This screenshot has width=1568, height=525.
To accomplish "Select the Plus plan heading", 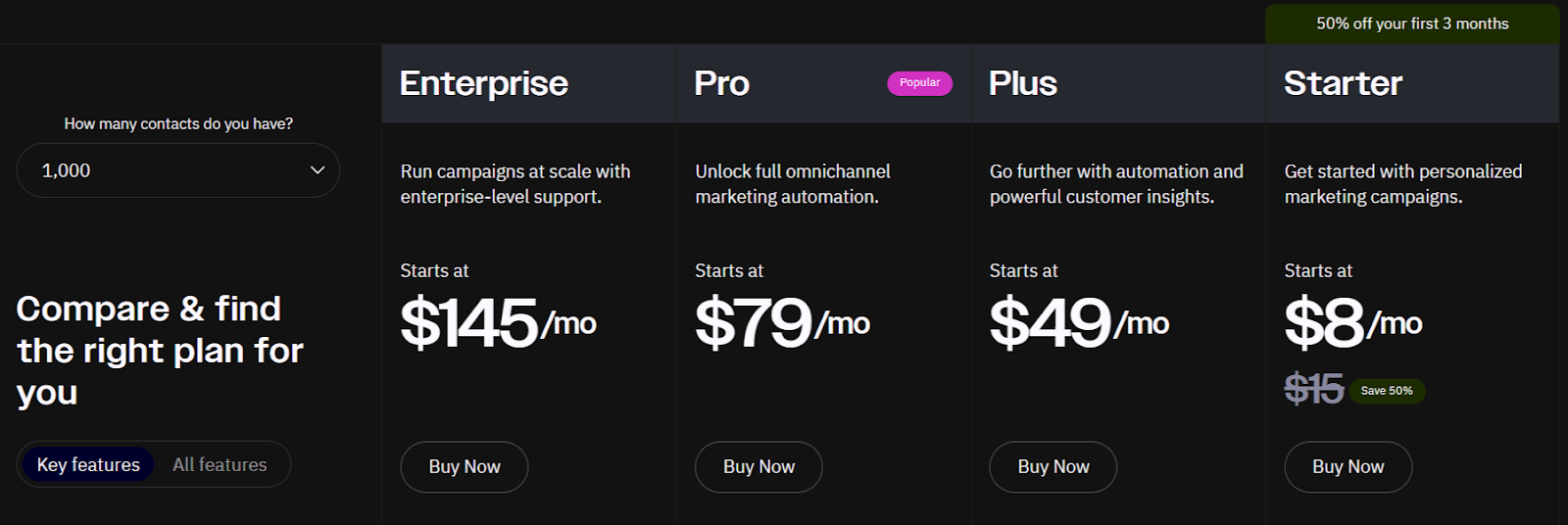I will click(1023, 83).
